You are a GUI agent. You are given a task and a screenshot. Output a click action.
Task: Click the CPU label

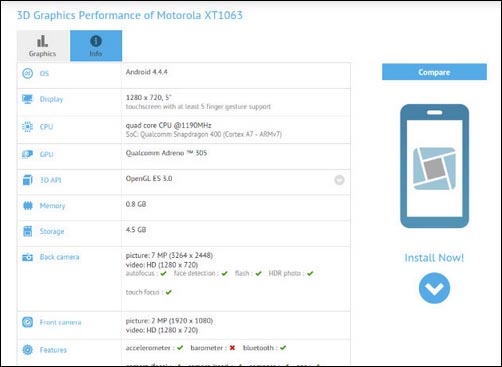pos(46,127)
